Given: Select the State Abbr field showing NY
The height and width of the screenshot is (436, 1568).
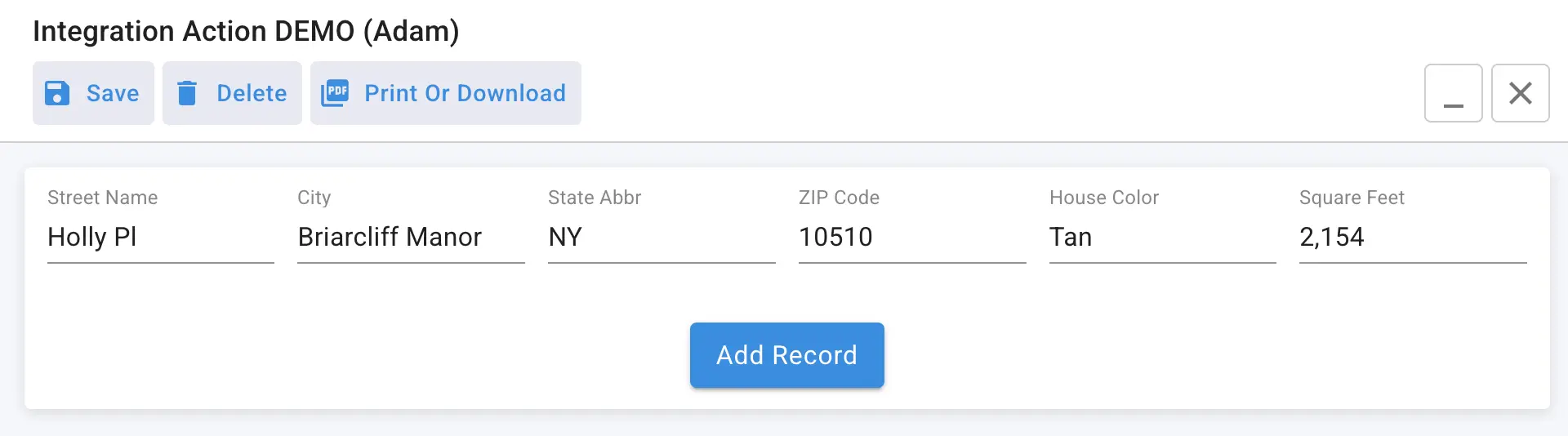Looking at the screenshot, I should tap(661, 238).
